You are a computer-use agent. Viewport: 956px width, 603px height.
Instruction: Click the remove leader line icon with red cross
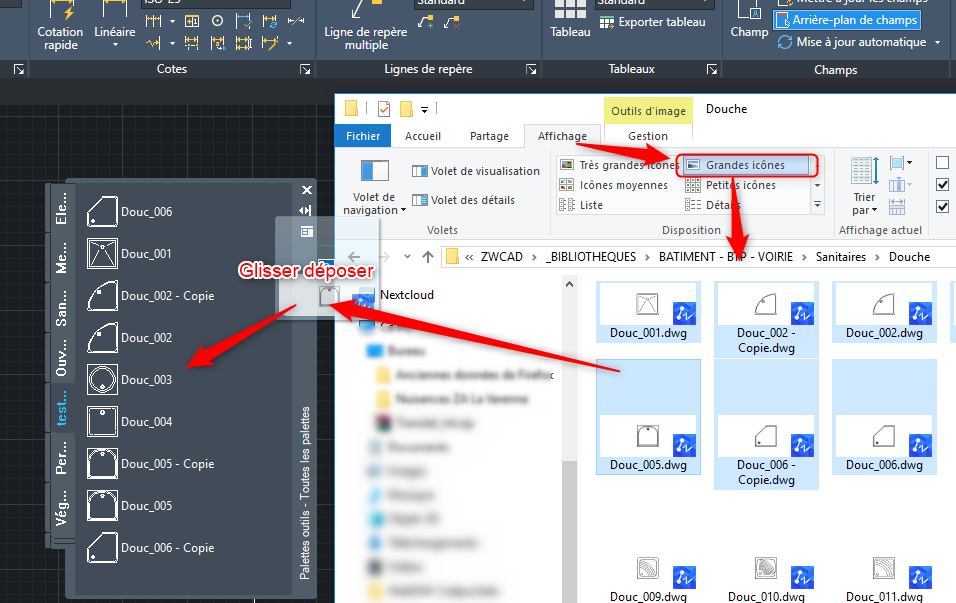point(452,23)
